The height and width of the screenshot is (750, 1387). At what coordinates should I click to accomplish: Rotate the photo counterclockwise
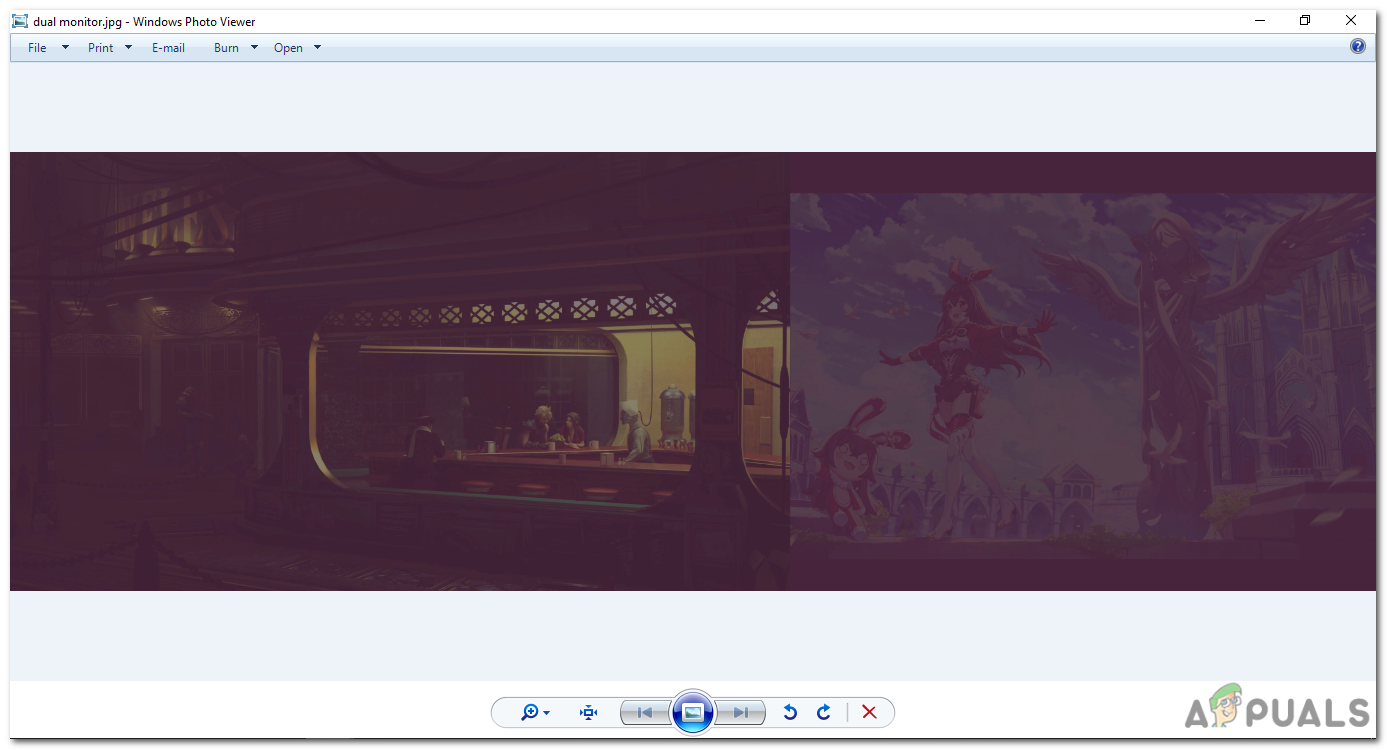click(x=789, y=712)
